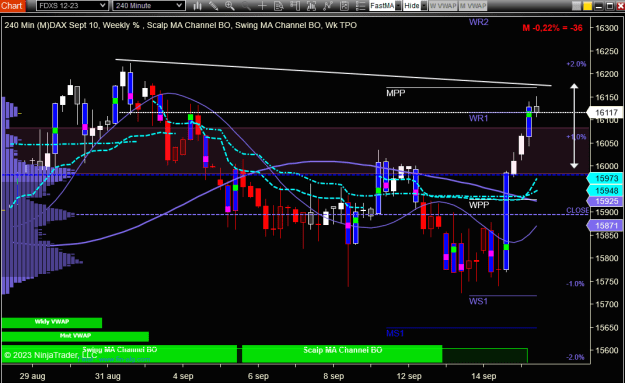Click the WS1 pivot label
Screen dimensions: 625x383
click(x=478, y=301)
